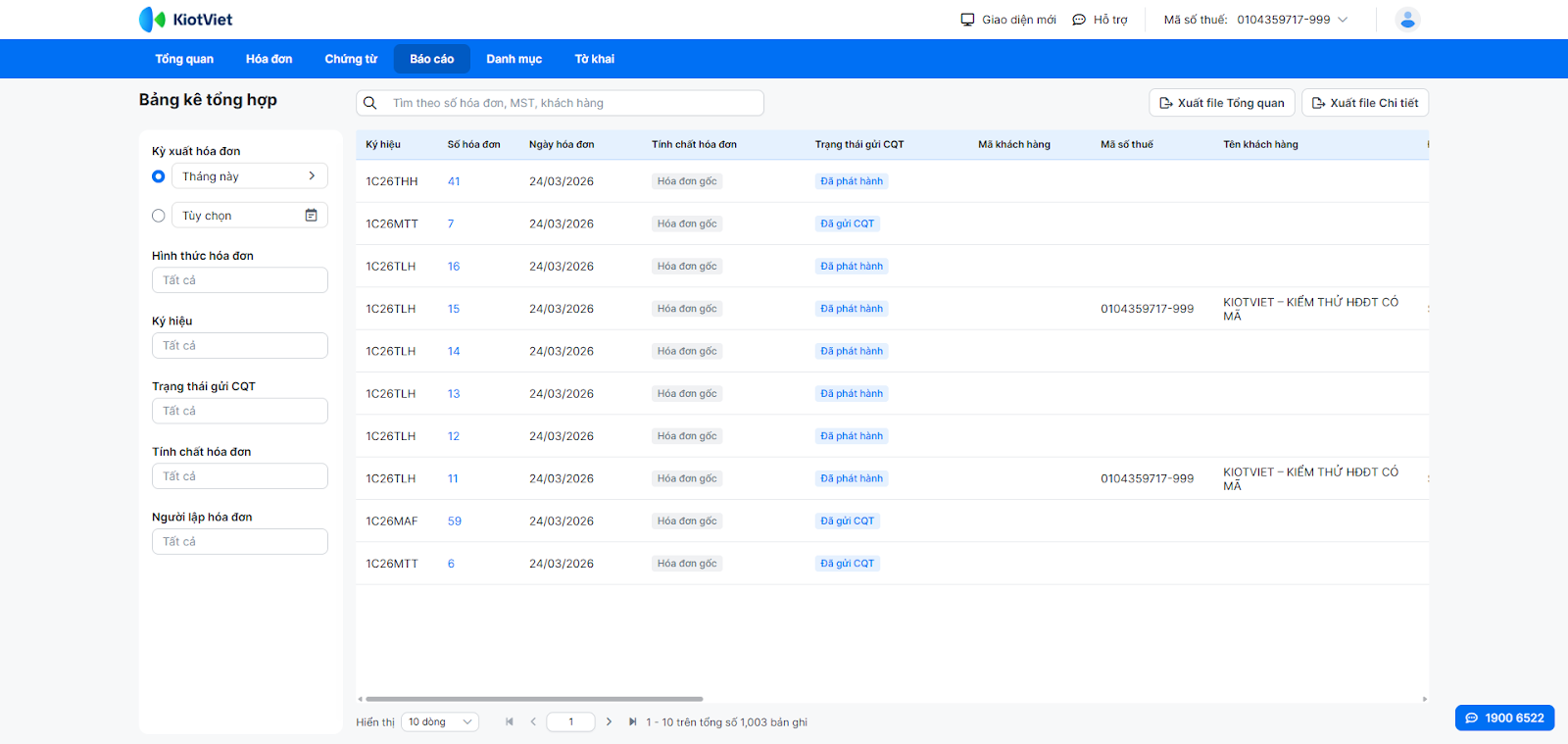Select the Tháng này radio button

coord(159,176)
